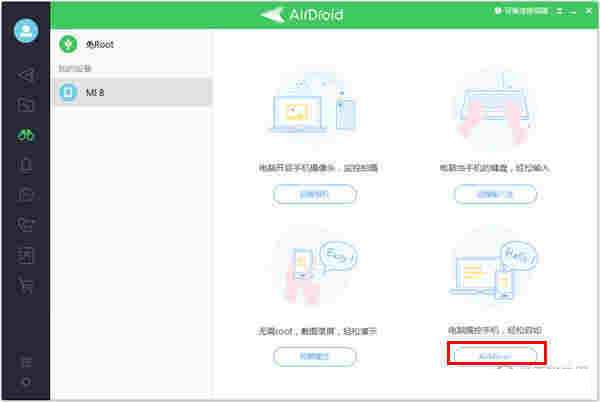Open the list menu icon at sidebar bottom
This screenshot has width=600, height=402.
pos(26,361)
